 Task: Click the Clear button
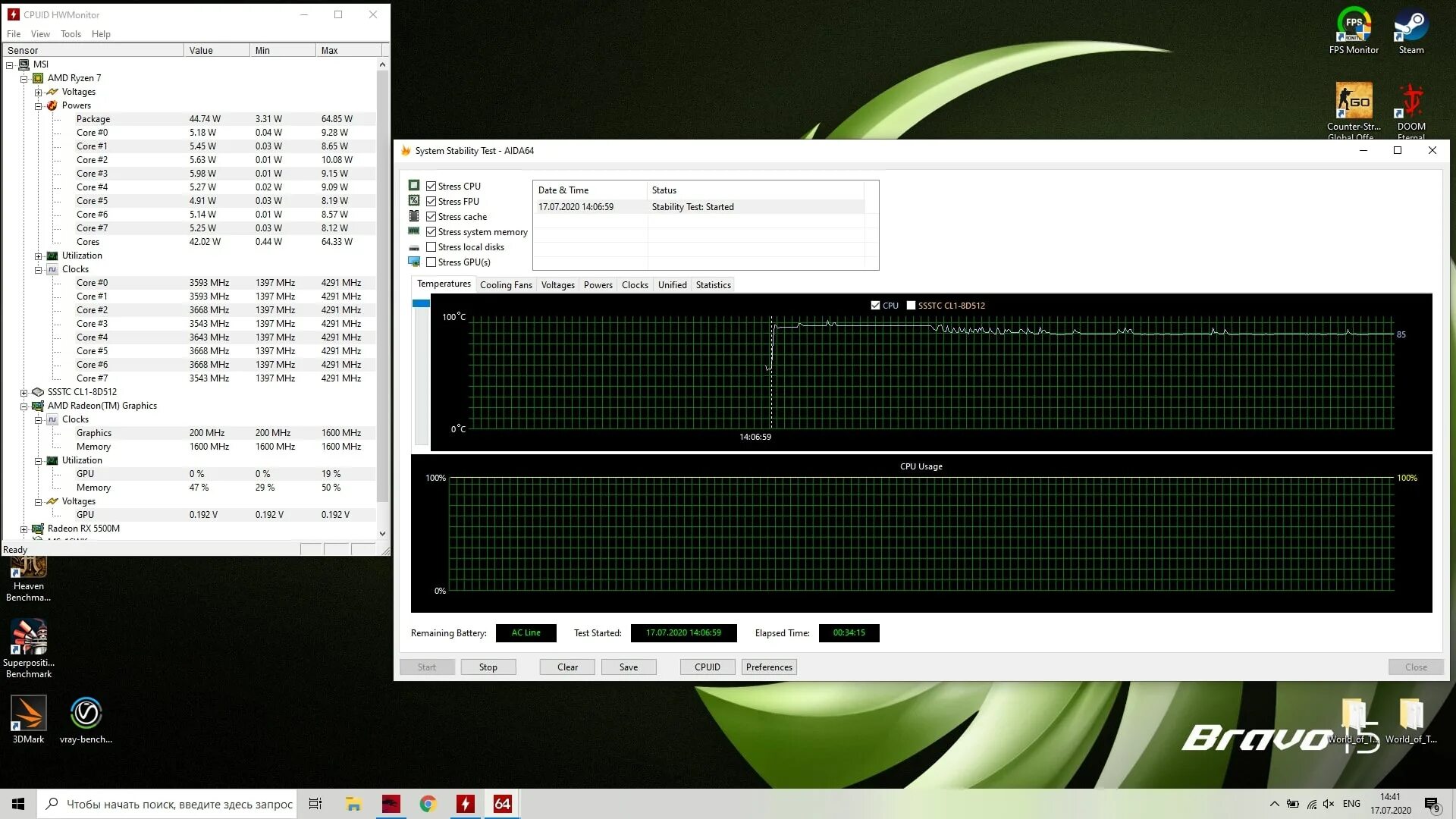point(567,667)
